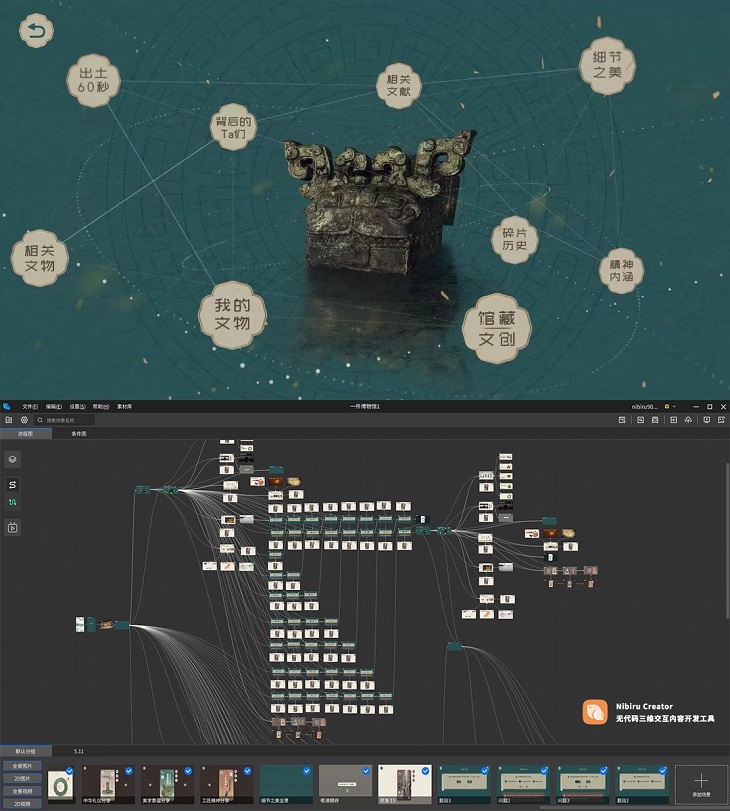
Task: Click the project folder icon in toolbar
Action: pyautogui.click(x=8, y=420)
